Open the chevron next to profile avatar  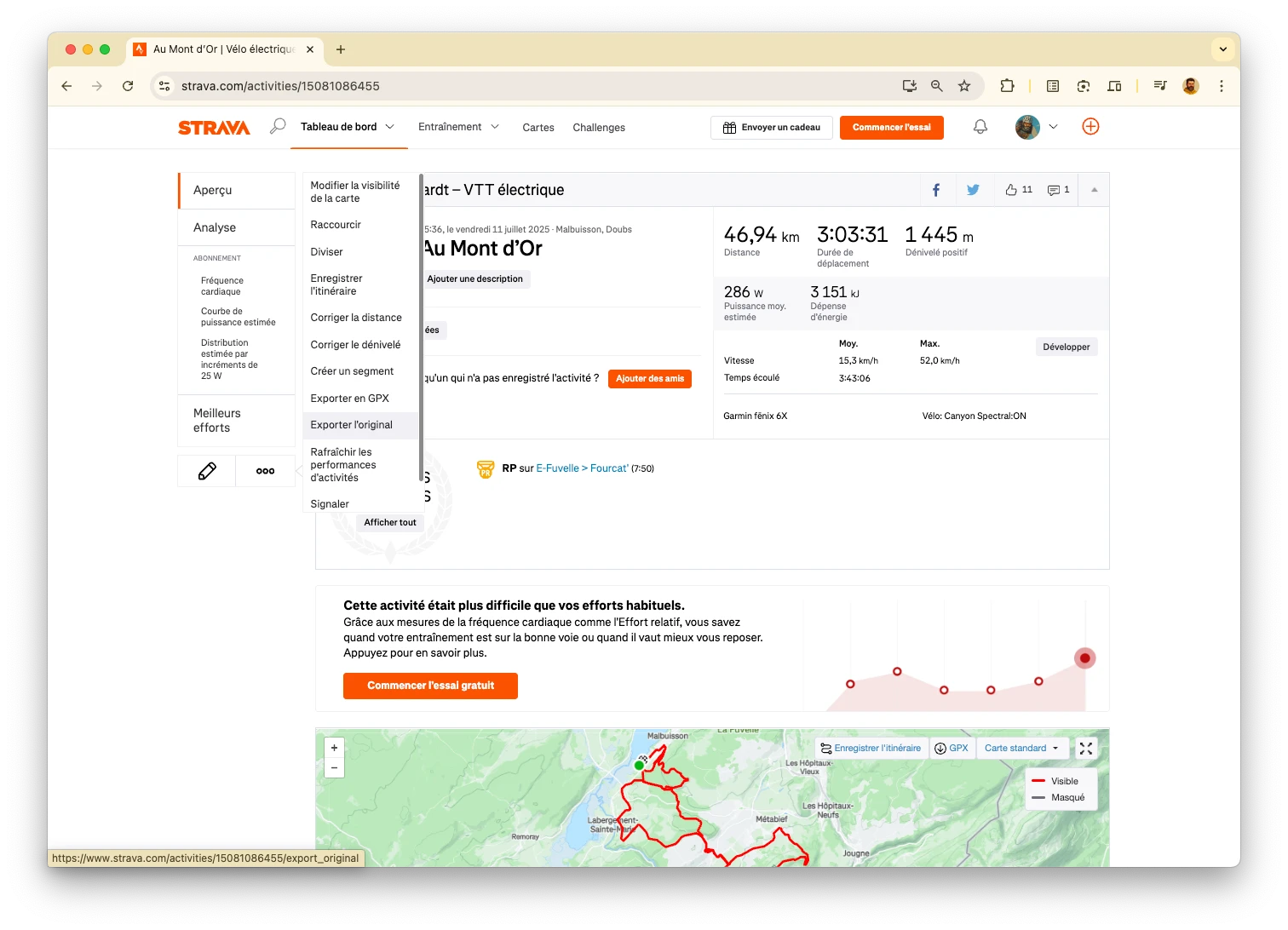pos(1053,127)
